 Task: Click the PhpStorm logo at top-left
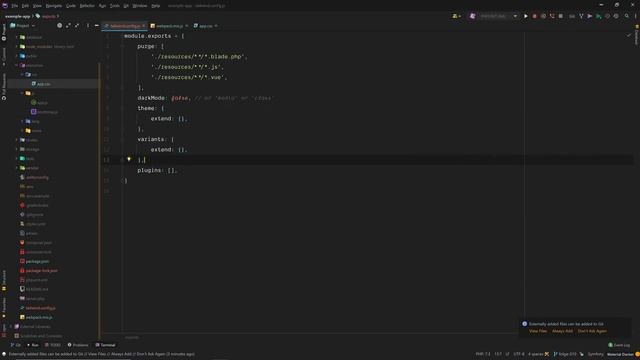(x=5, y=5)
